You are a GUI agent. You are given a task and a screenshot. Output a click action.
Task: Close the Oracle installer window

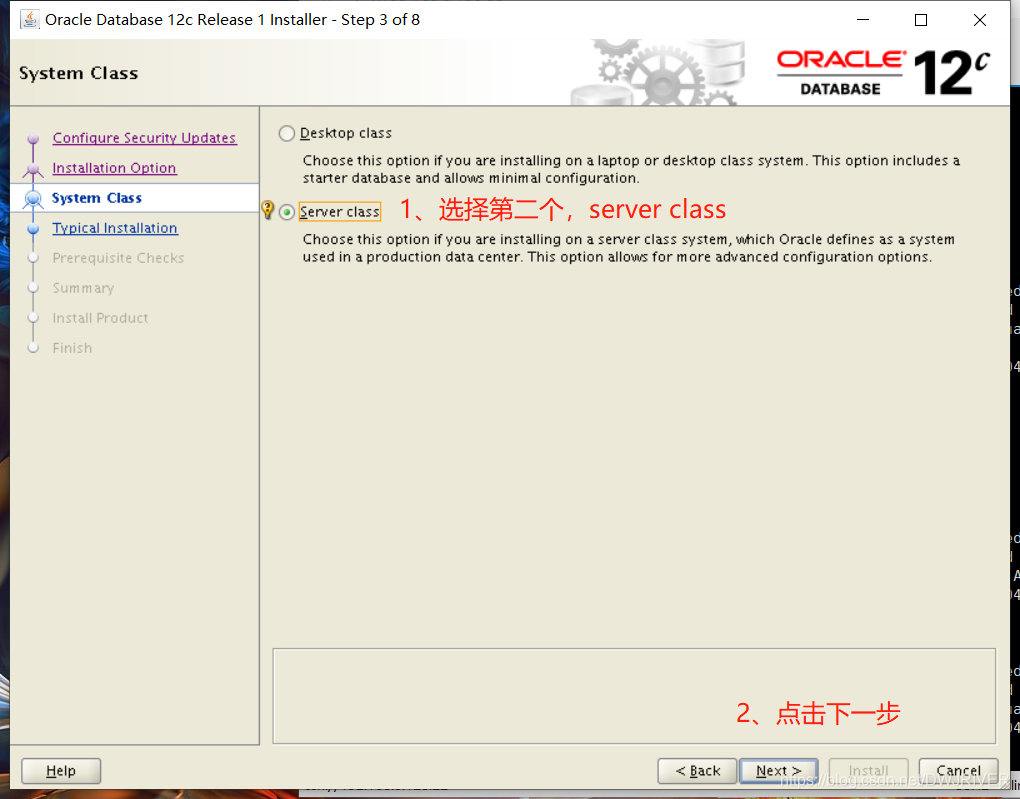click(980, 20)
